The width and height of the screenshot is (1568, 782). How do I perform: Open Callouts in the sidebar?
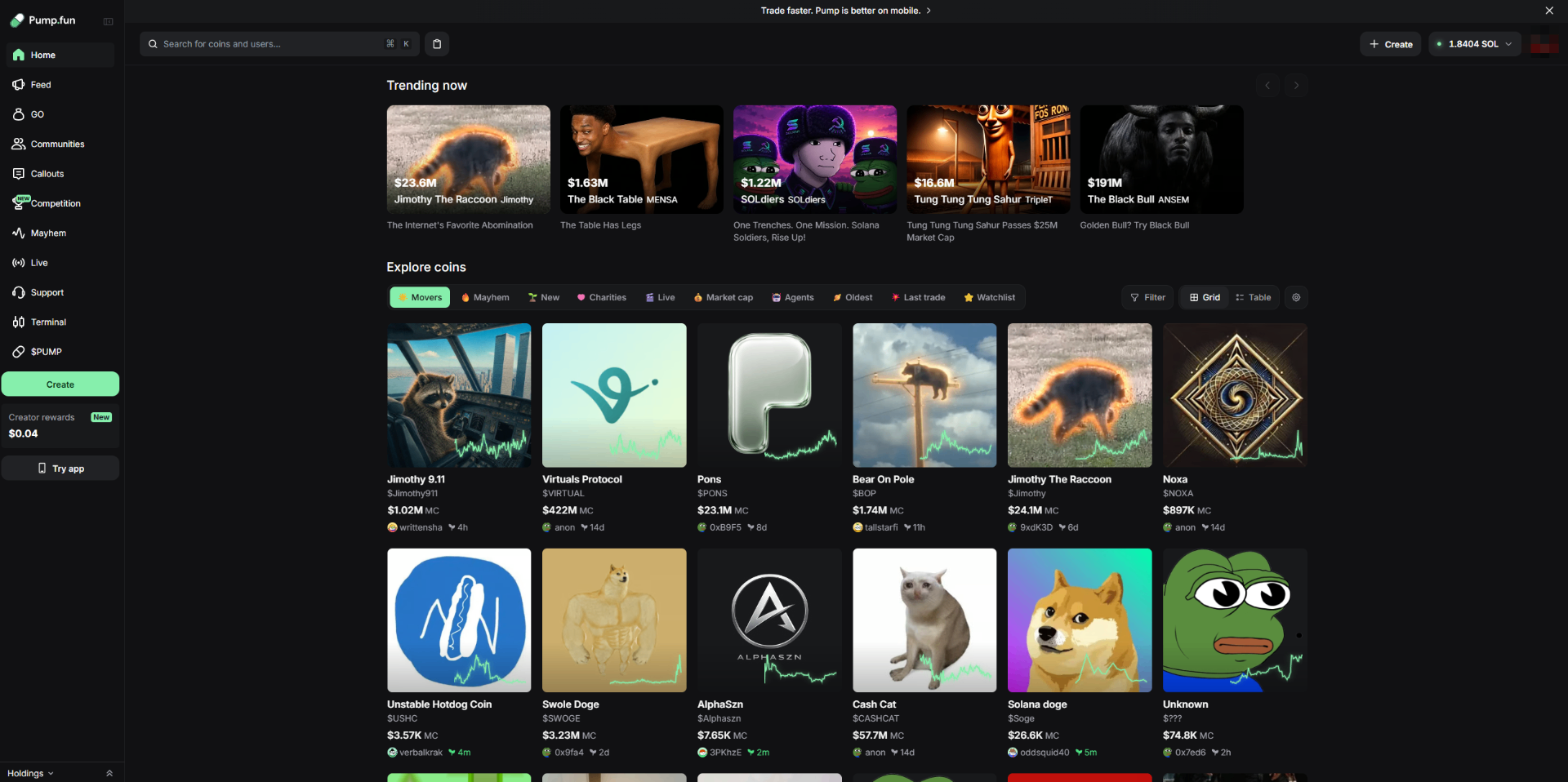[60, 174]
